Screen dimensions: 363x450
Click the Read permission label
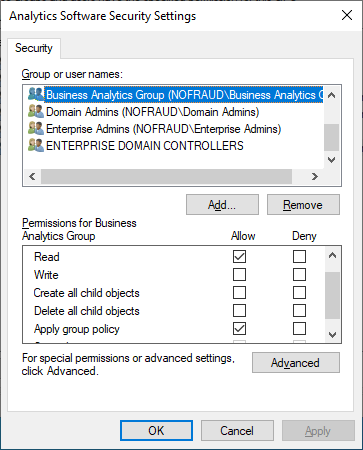[x=47, y=257]
